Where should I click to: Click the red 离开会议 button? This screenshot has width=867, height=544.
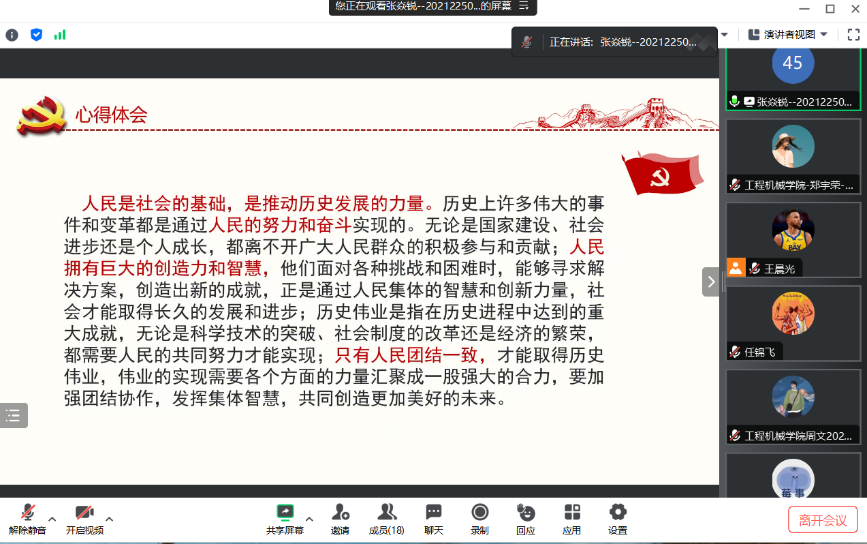[x=822, y=520]
